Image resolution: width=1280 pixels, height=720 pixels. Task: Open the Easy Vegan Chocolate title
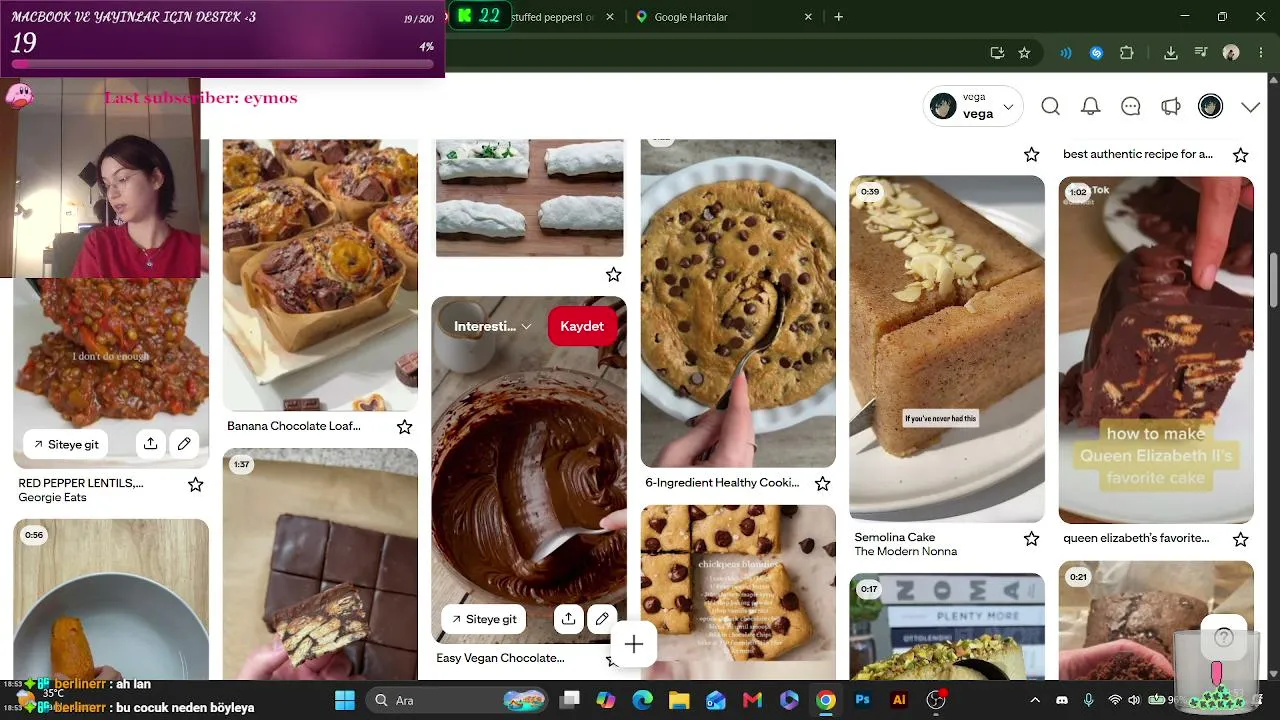[x=500, y=658]
